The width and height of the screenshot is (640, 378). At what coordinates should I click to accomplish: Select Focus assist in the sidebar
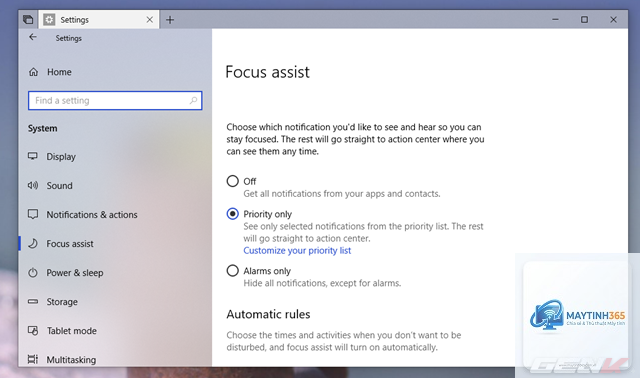pos(70,244)
